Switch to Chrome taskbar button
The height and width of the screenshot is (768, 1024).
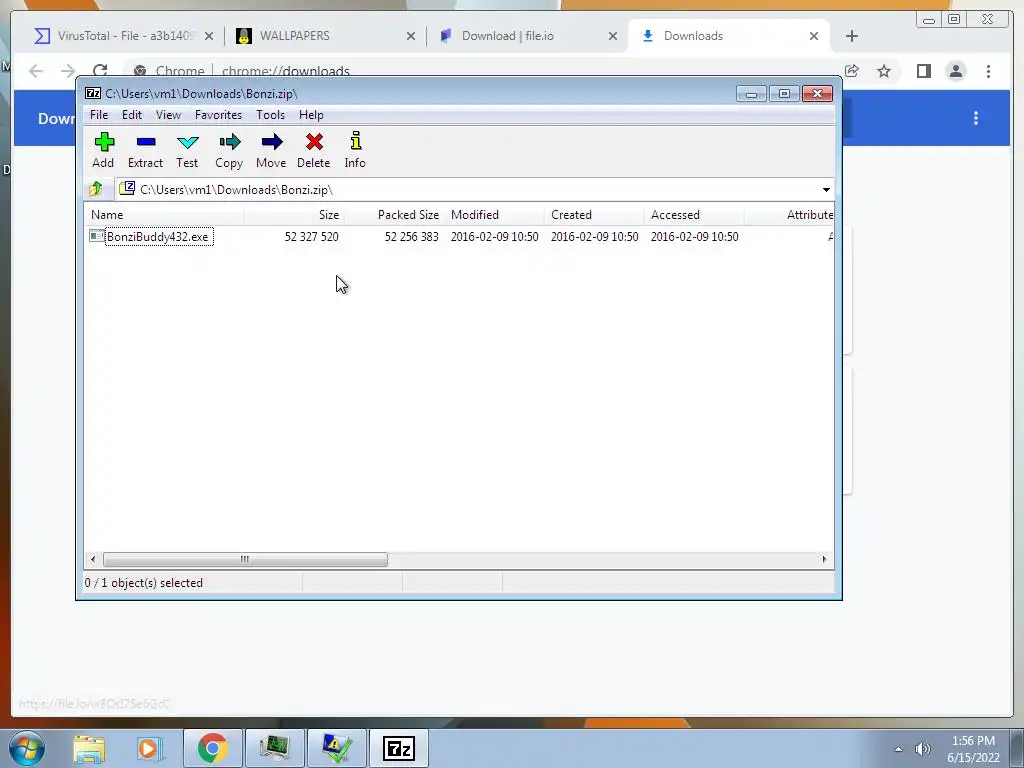tap(213, 748)
